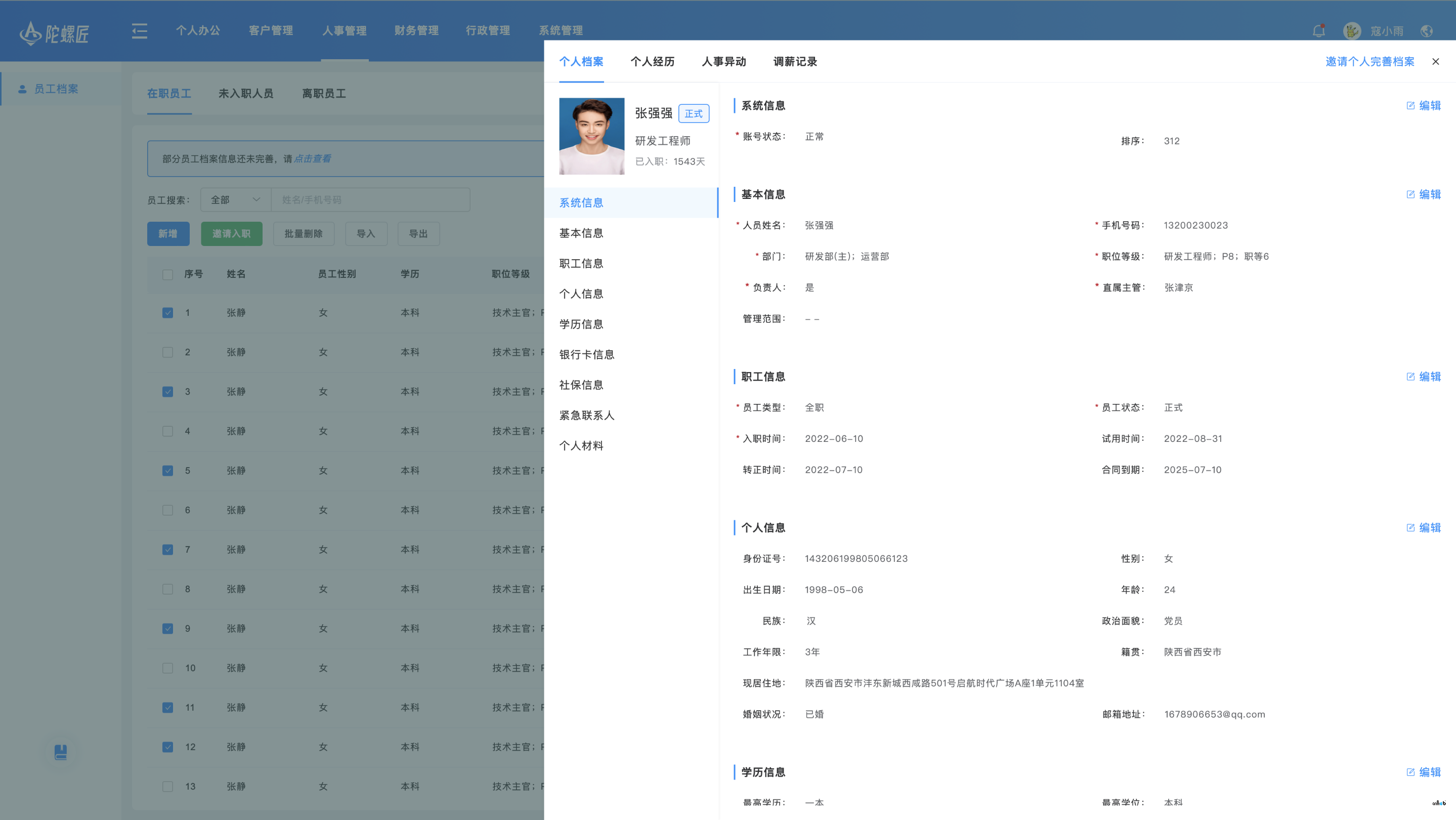The width and height of the screenshot is (1456, 820).
Task: Click the 点击查看 link in notice
Action: pyautogui.click(x=313, y=159)
